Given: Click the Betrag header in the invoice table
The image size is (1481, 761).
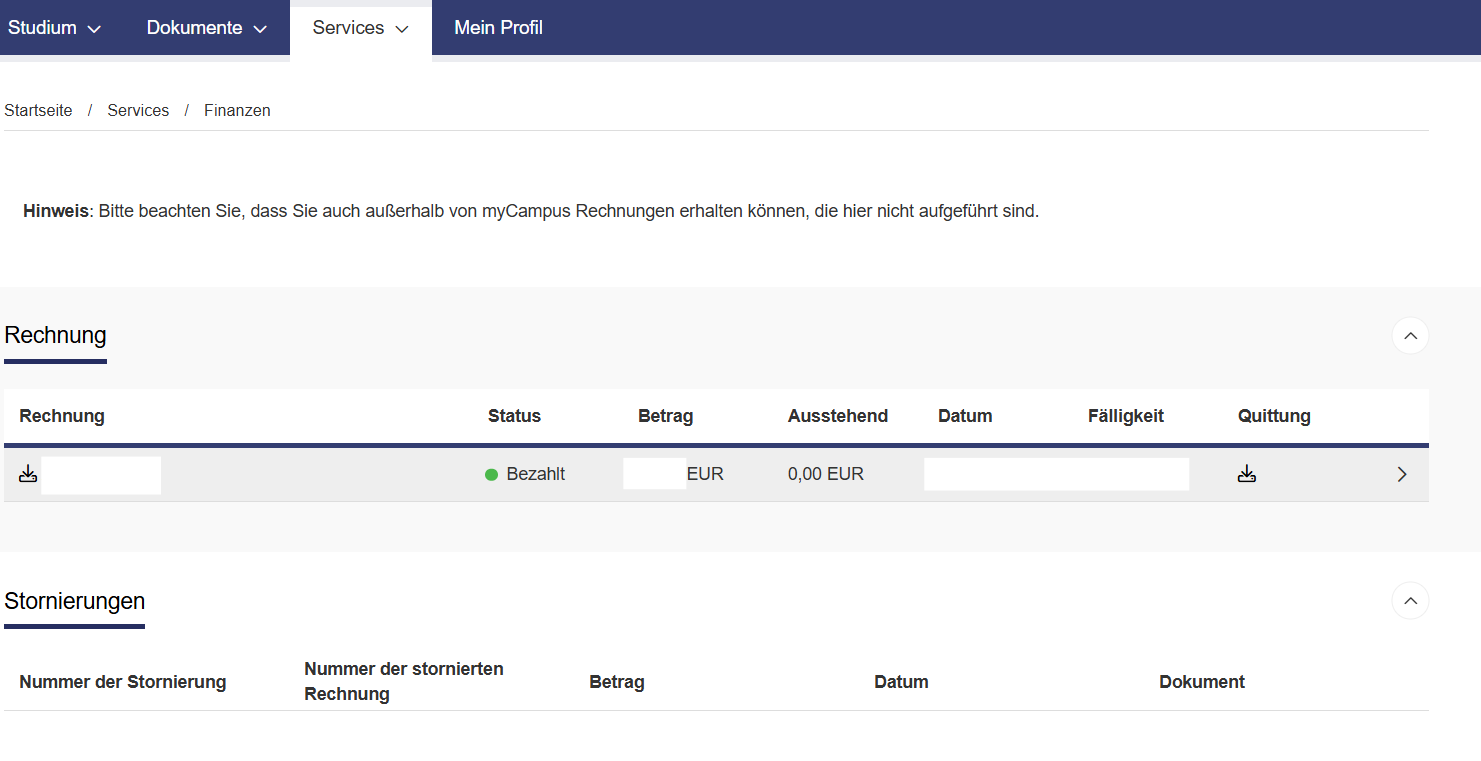Looking at the screenshot, I should click(x=665, y=416).
